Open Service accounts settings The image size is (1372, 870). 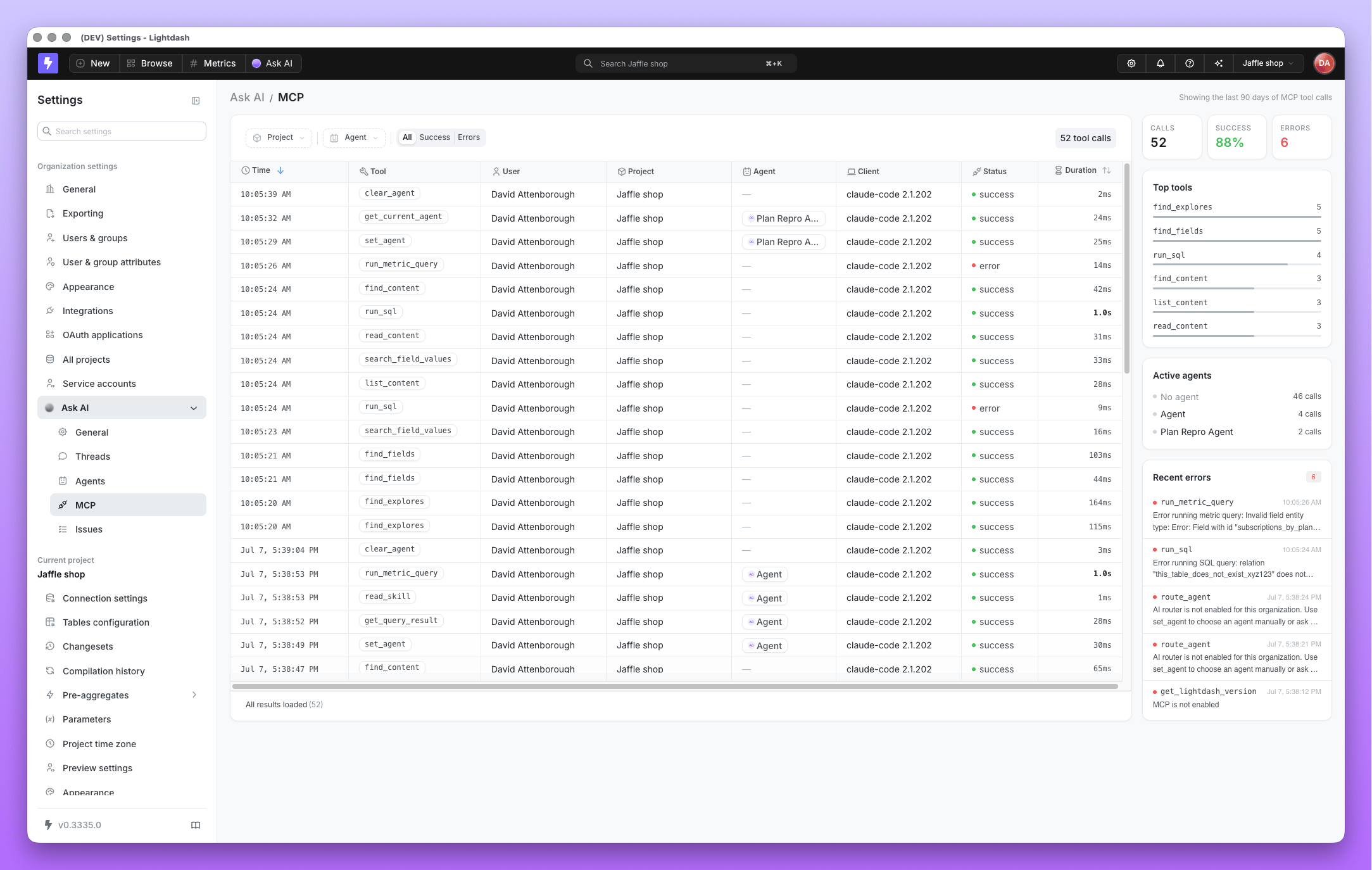[122, 384]
